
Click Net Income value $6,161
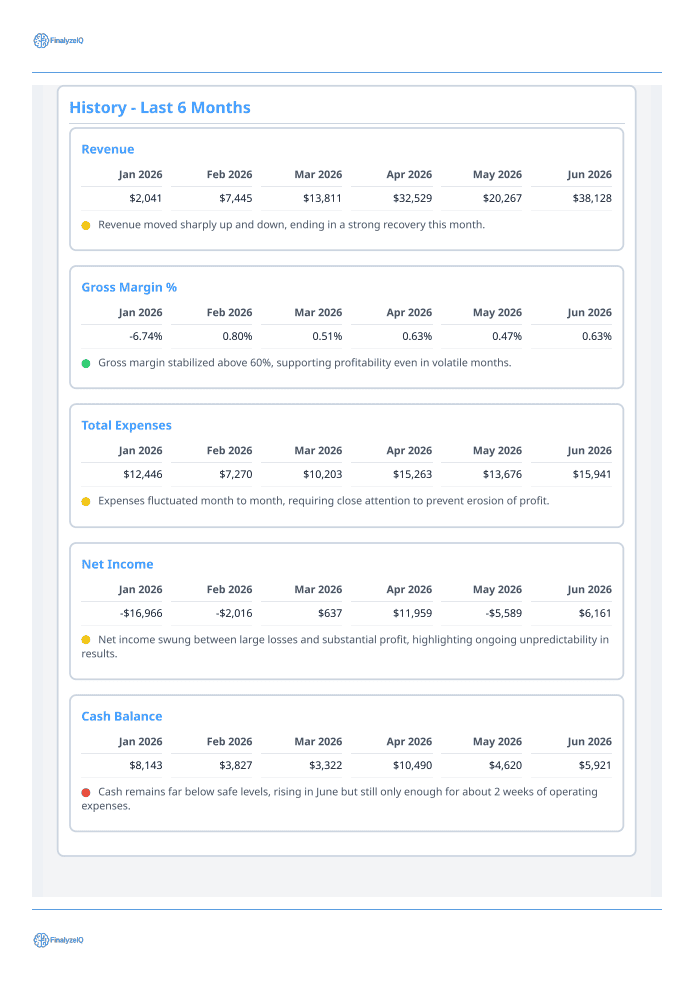point(595,613)
